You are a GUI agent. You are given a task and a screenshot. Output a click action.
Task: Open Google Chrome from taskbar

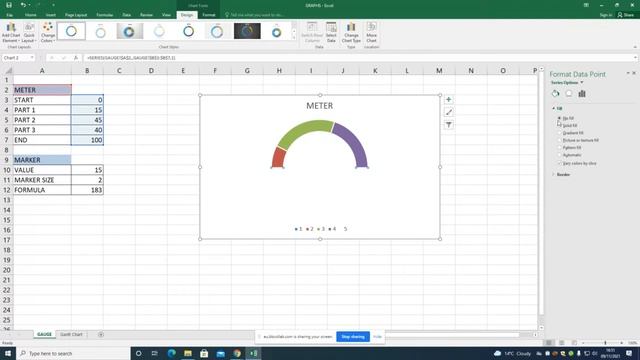pos(237,353)
